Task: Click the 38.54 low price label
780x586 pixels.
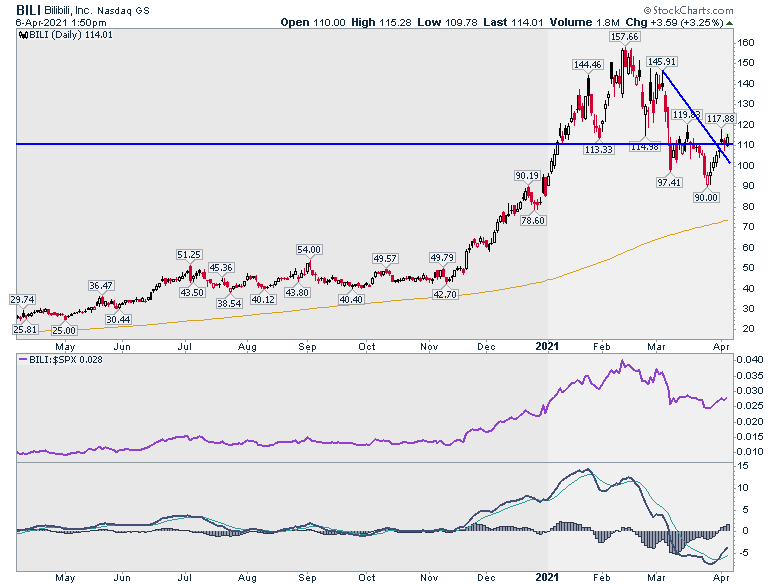Action: pyautogui.click(x=229, y=303)
